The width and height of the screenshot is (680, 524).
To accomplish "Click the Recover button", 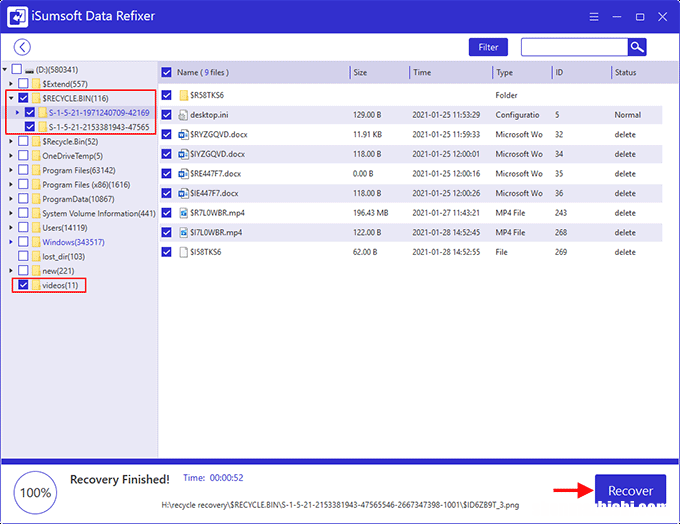I will click(630, 491).
